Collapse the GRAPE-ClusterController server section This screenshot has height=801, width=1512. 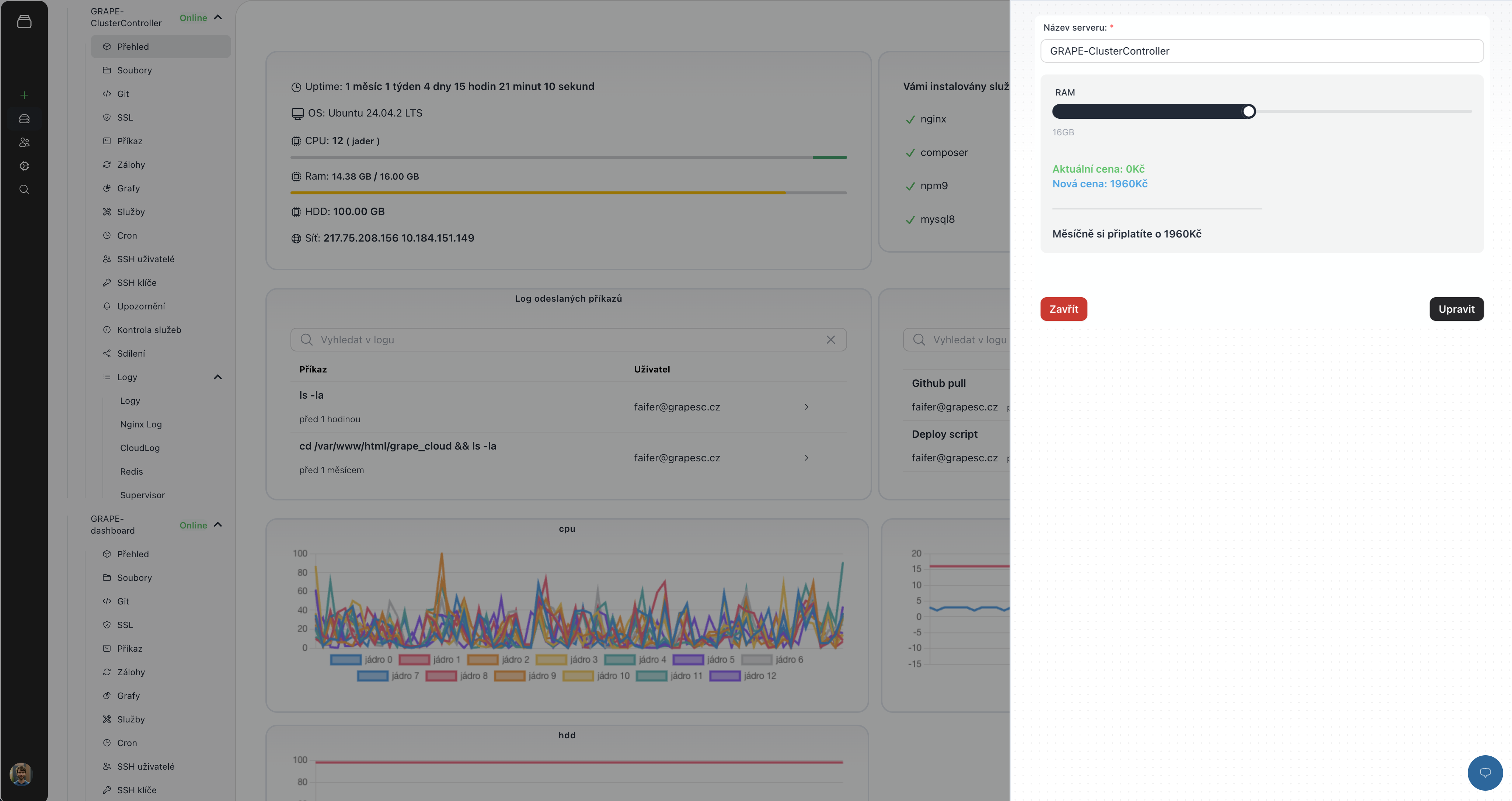(218, 18)
